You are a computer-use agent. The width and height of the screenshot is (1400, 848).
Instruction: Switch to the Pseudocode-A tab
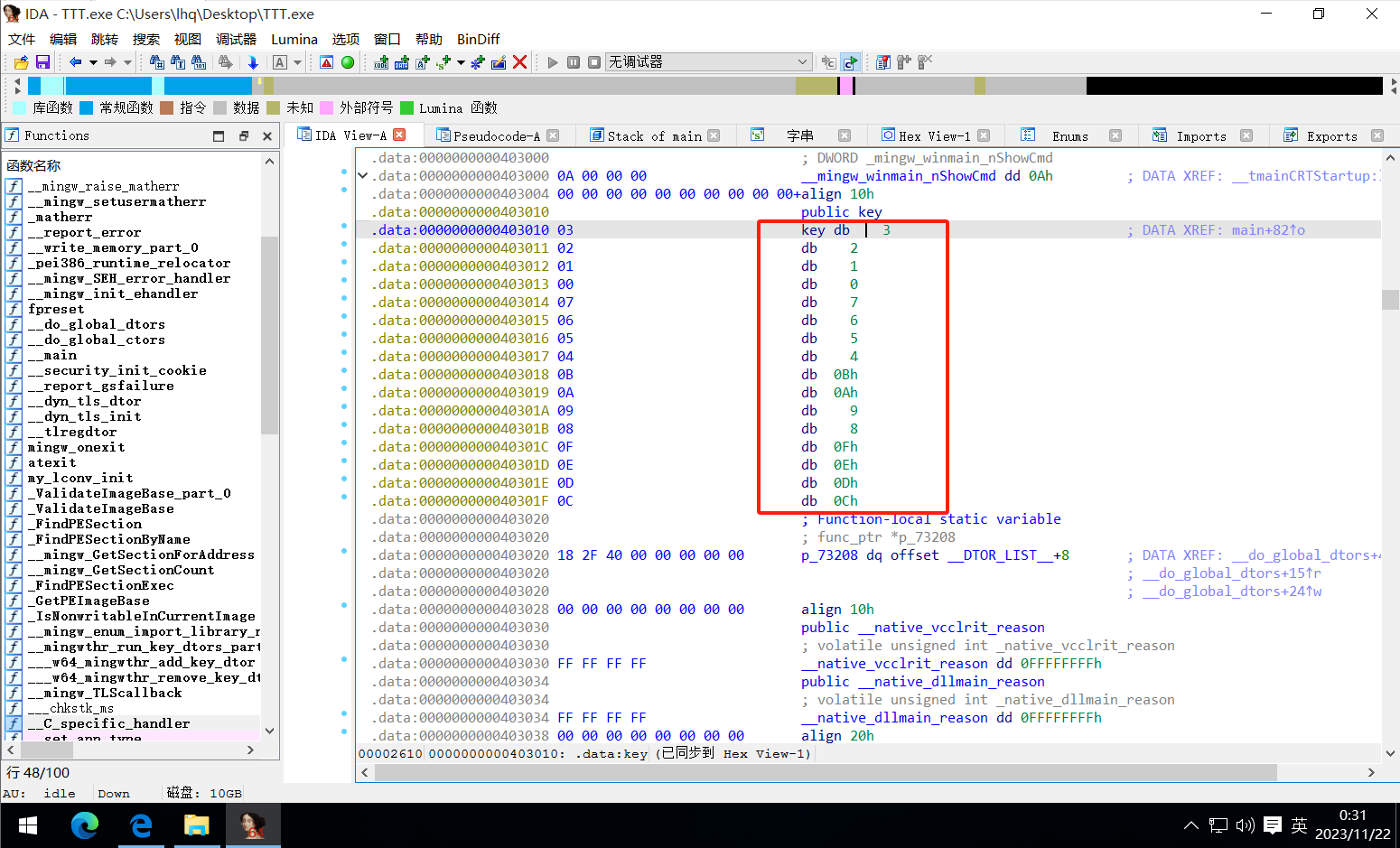(496, 135)
